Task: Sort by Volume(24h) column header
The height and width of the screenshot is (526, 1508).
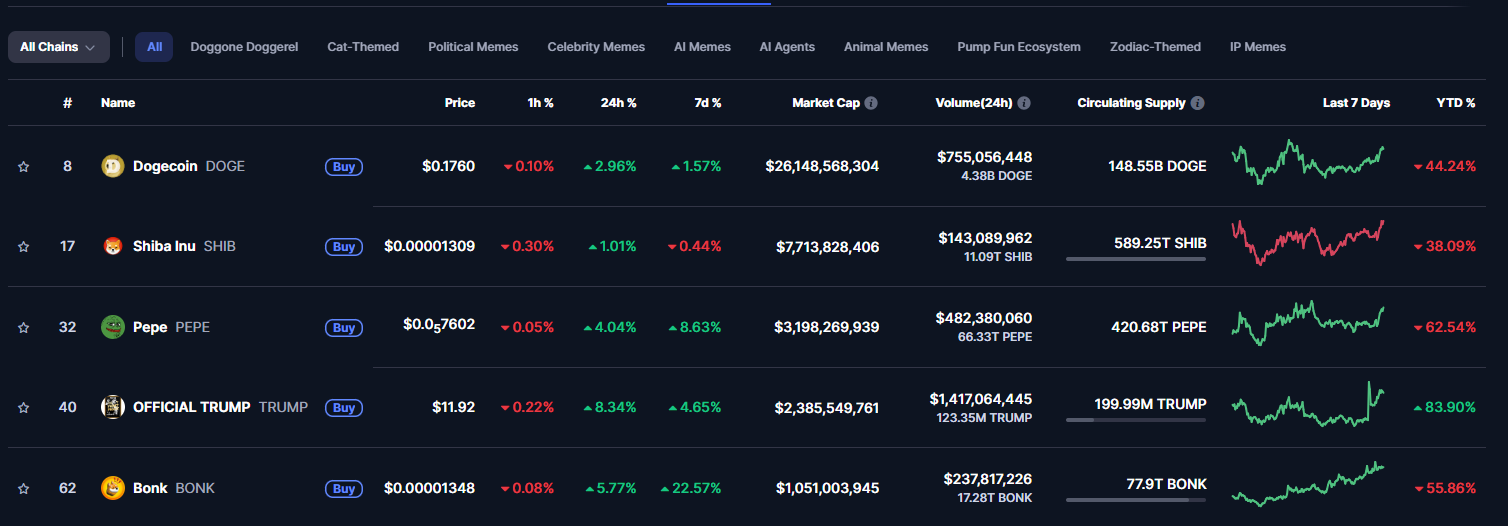Action: pyautogui.click(x=974, y=103)
